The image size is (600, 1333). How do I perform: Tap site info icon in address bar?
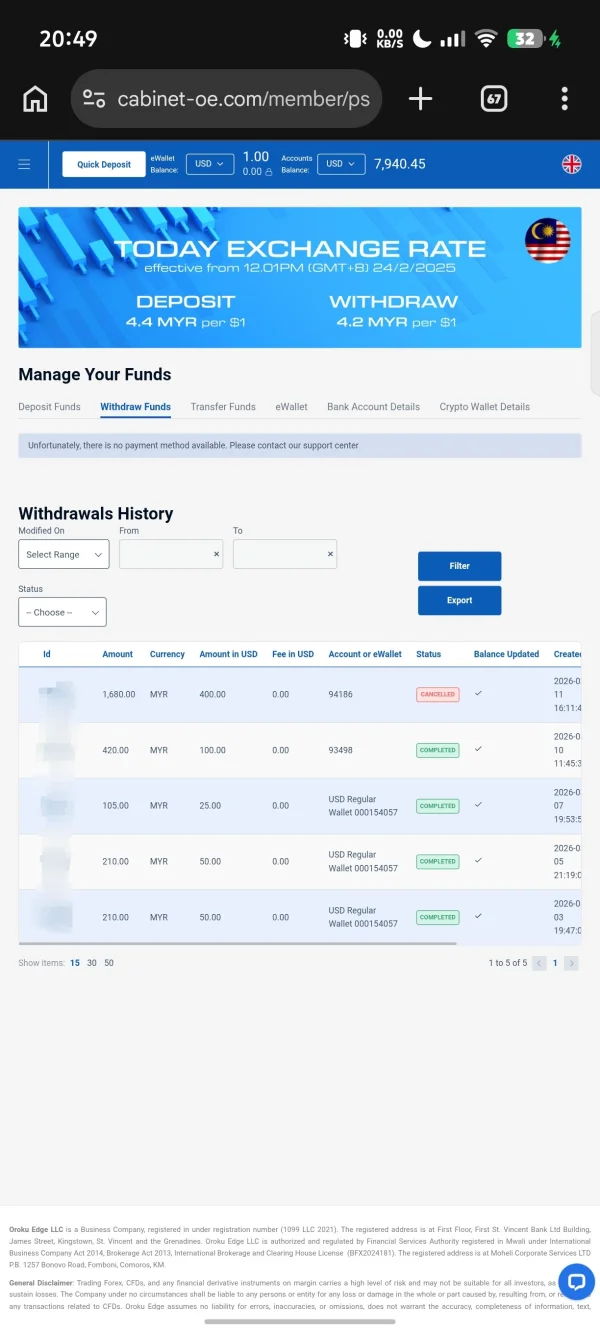coord(94,98)
